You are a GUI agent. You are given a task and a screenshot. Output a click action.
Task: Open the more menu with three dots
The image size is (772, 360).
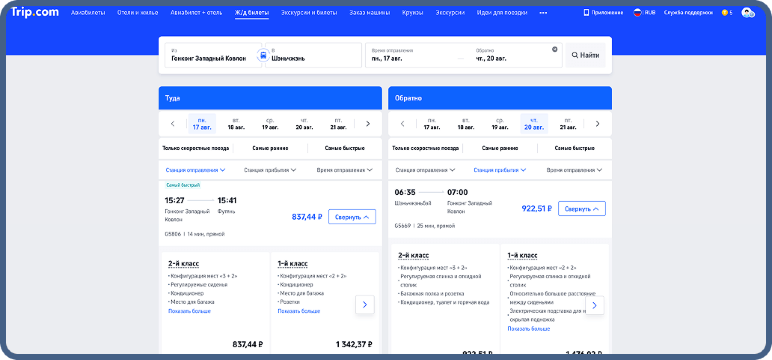point(543,13)
